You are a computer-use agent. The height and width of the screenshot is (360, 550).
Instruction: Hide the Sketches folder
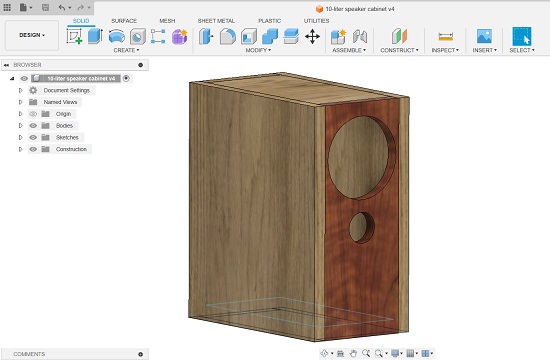click(33, 138)
